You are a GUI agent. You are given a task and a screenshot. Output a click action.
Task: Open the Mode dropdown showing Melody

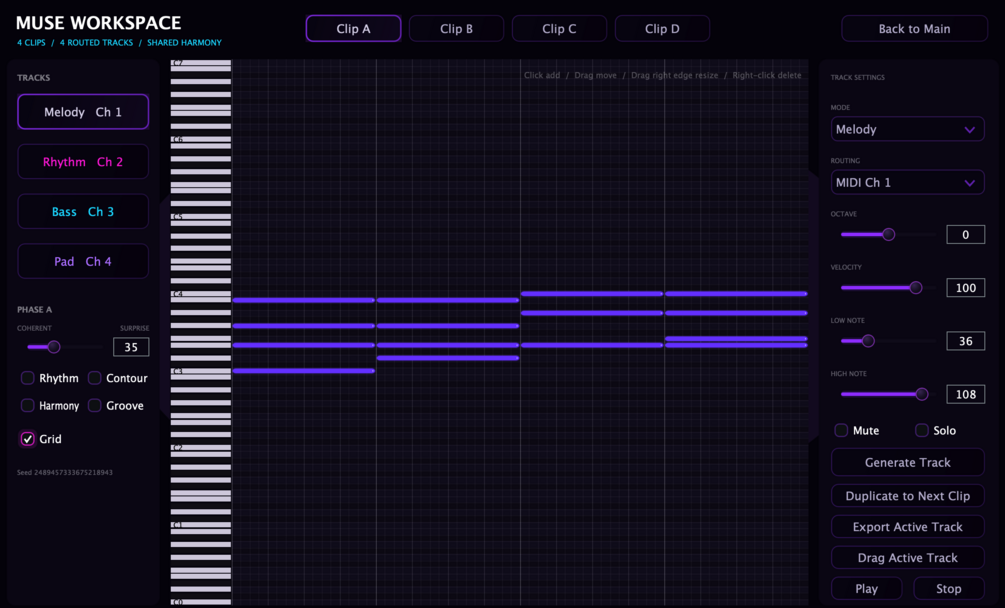coord(908,129)
